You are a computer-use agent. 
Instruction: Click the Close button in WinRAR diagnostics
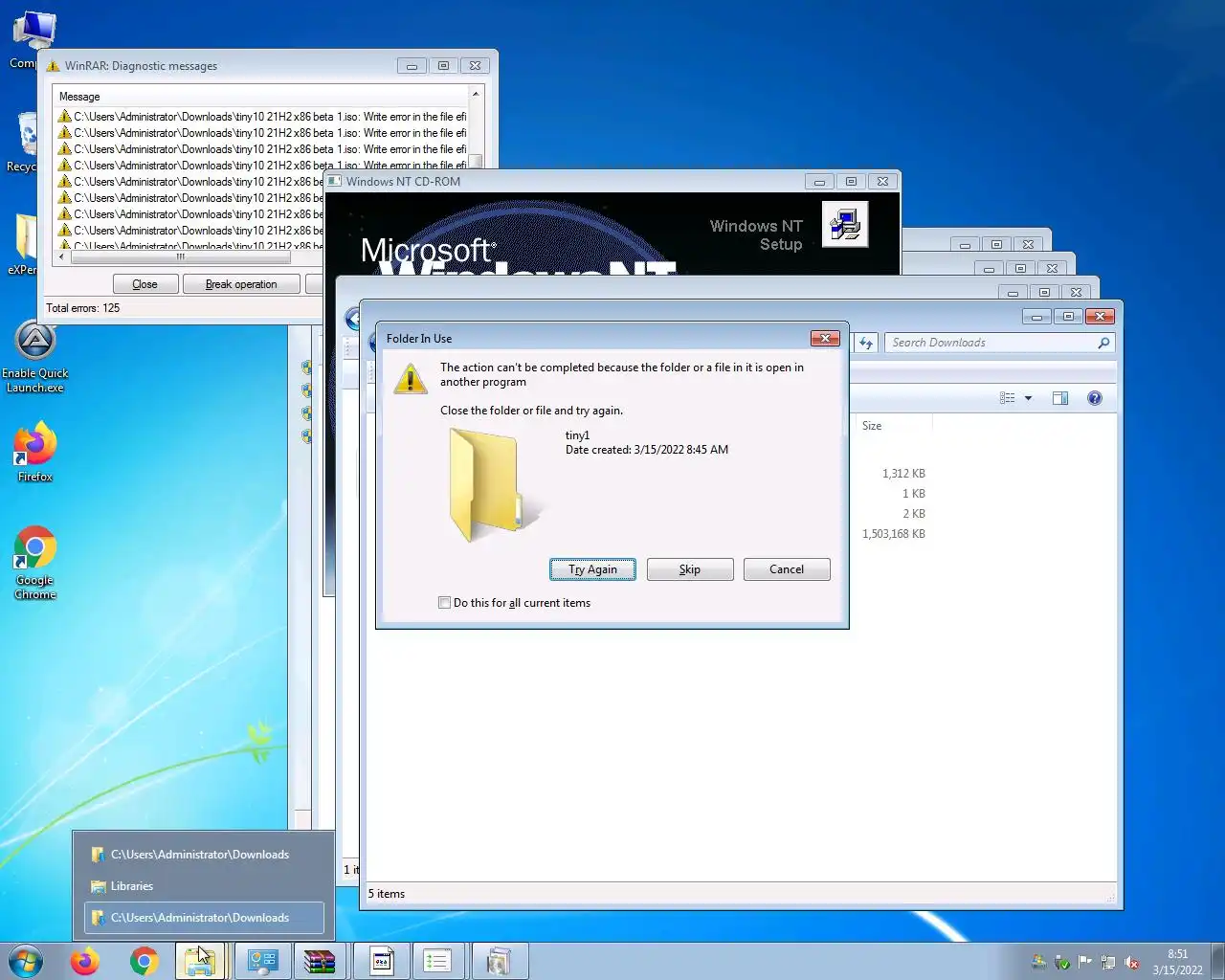[145, 284]
